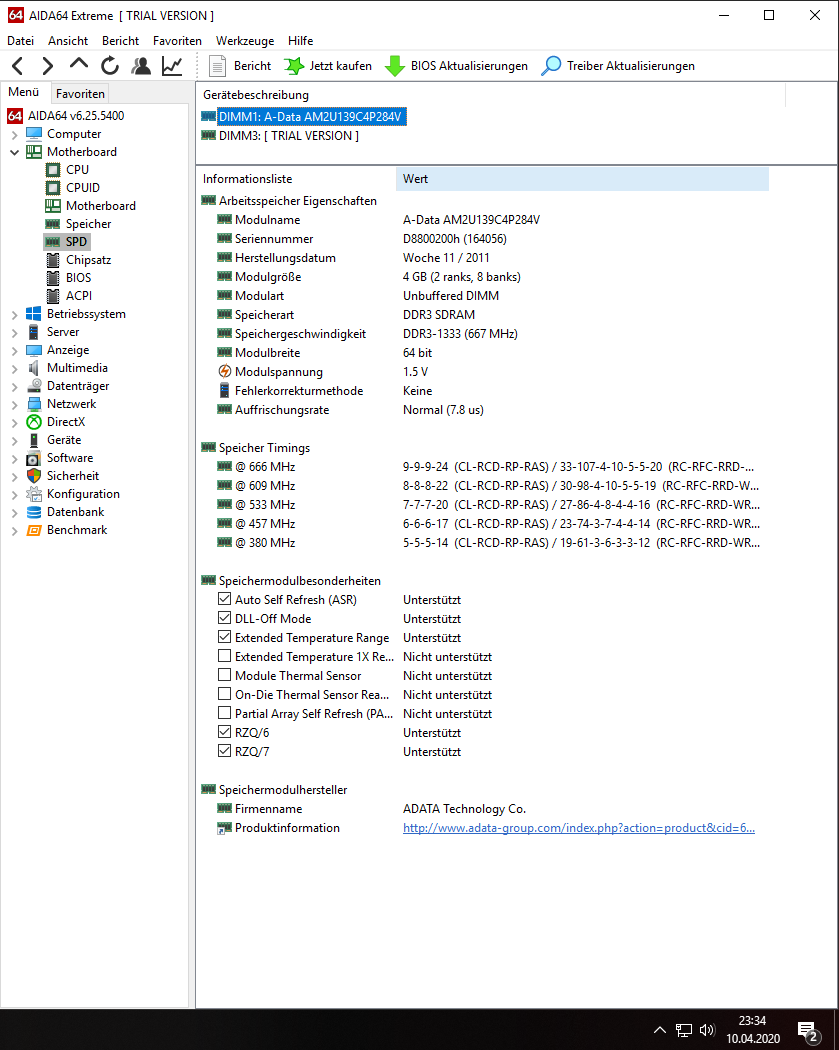This screenshot has height=1050, width=839.
Task: Click the Informationsliste column header
Action: pos(296,179)
